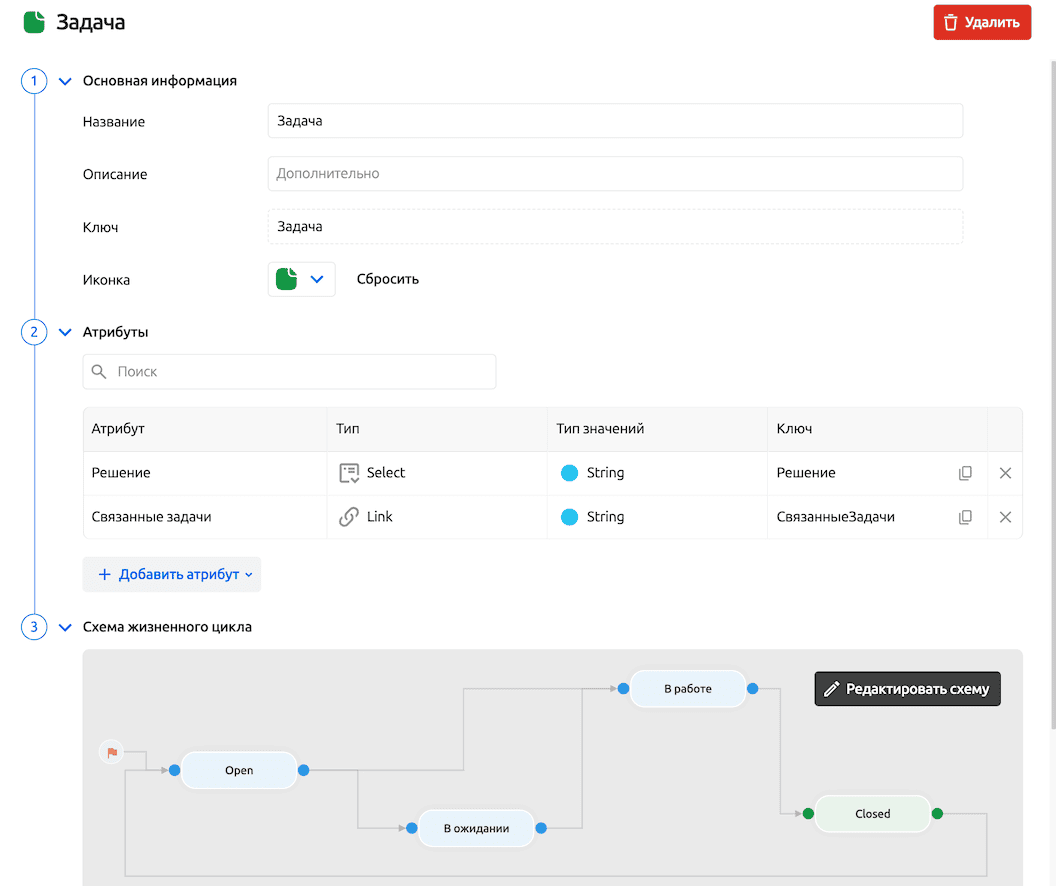Click Сбросить to reset the icon
Screen dimensions: 1056x886
tap(388, 279)
